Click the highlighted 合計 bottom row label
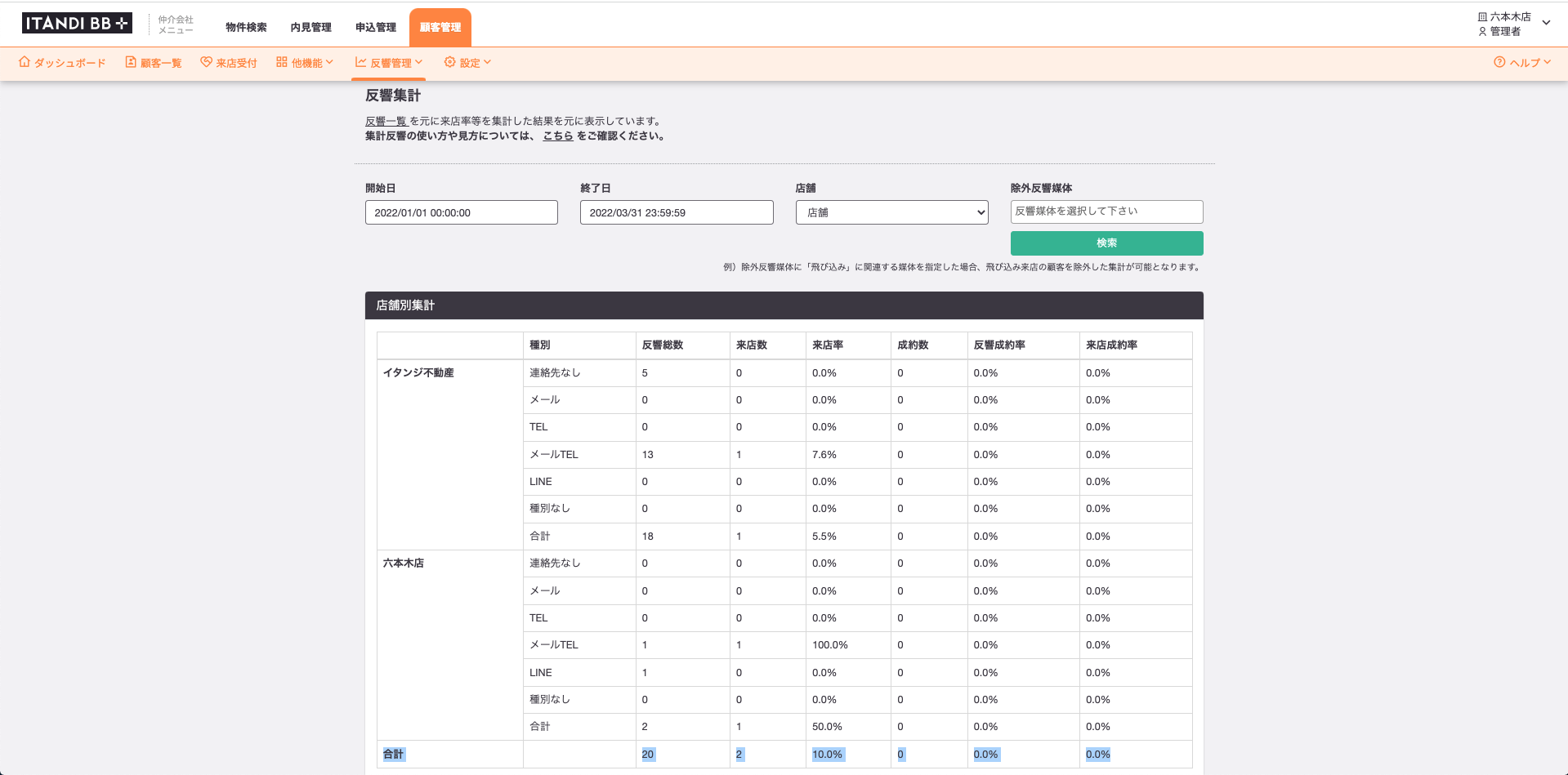Viewport: 1568px width, 775px height. pos(393,755)
